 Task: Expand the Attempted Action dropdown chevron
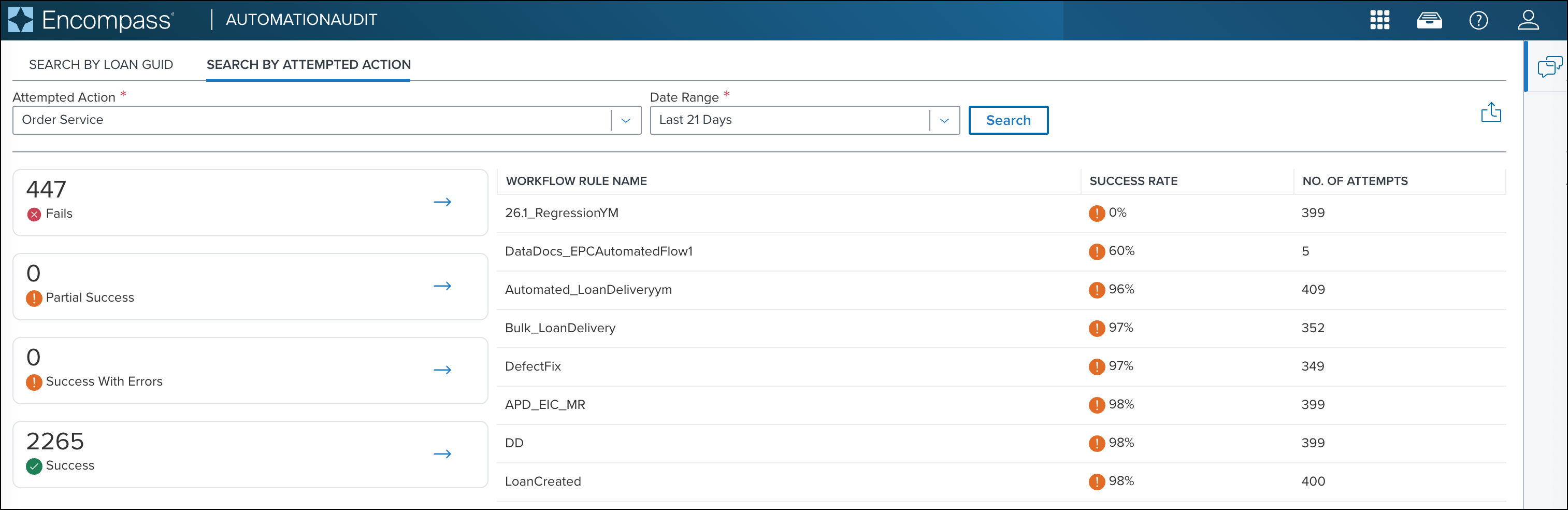click(626, 121)
